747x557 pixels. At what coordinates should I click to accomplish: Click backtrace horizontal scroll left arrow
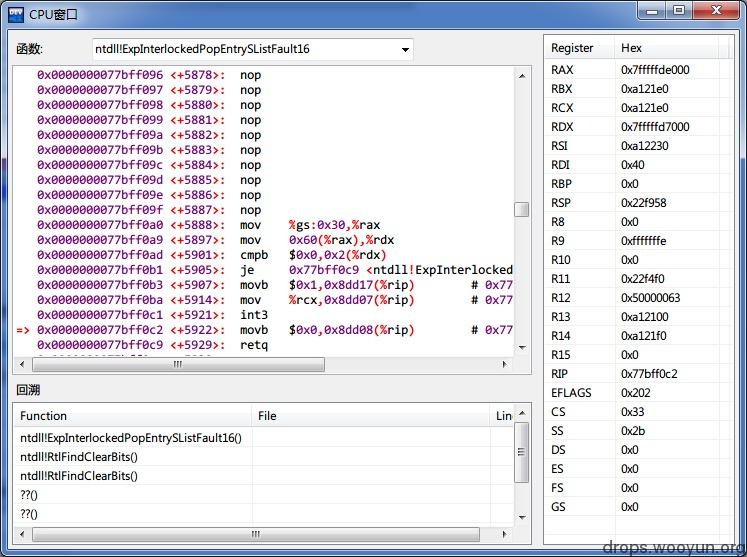click(22, 534)
